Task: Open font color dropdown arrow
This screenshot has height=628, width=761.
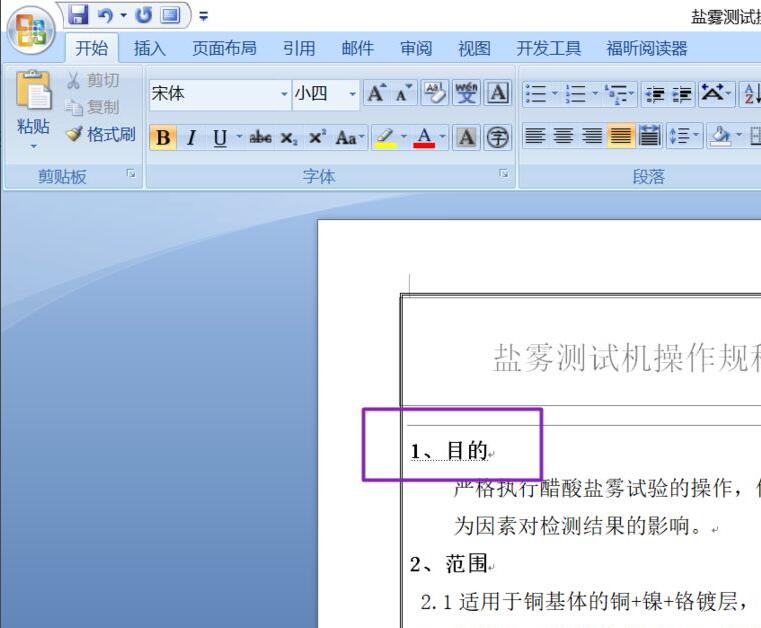Action: coord(442,137)
